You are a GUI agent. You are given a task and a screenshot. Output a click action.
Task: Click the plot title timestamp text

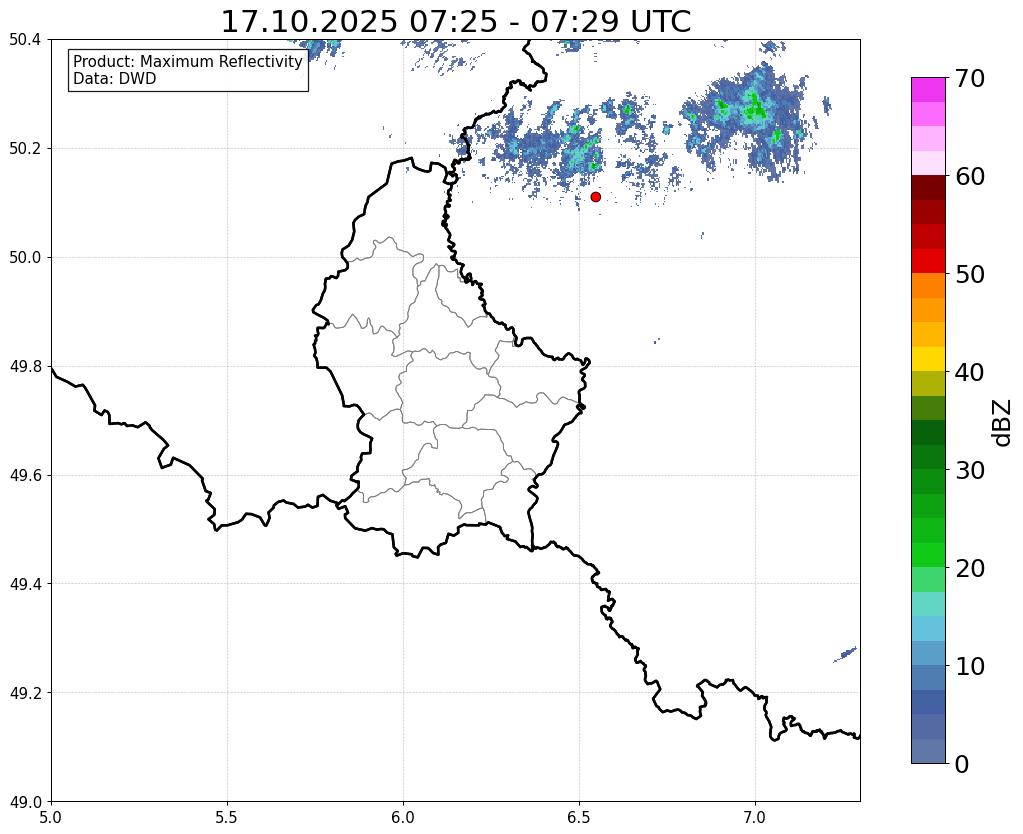pyautogui.click(x=456, y=22)
